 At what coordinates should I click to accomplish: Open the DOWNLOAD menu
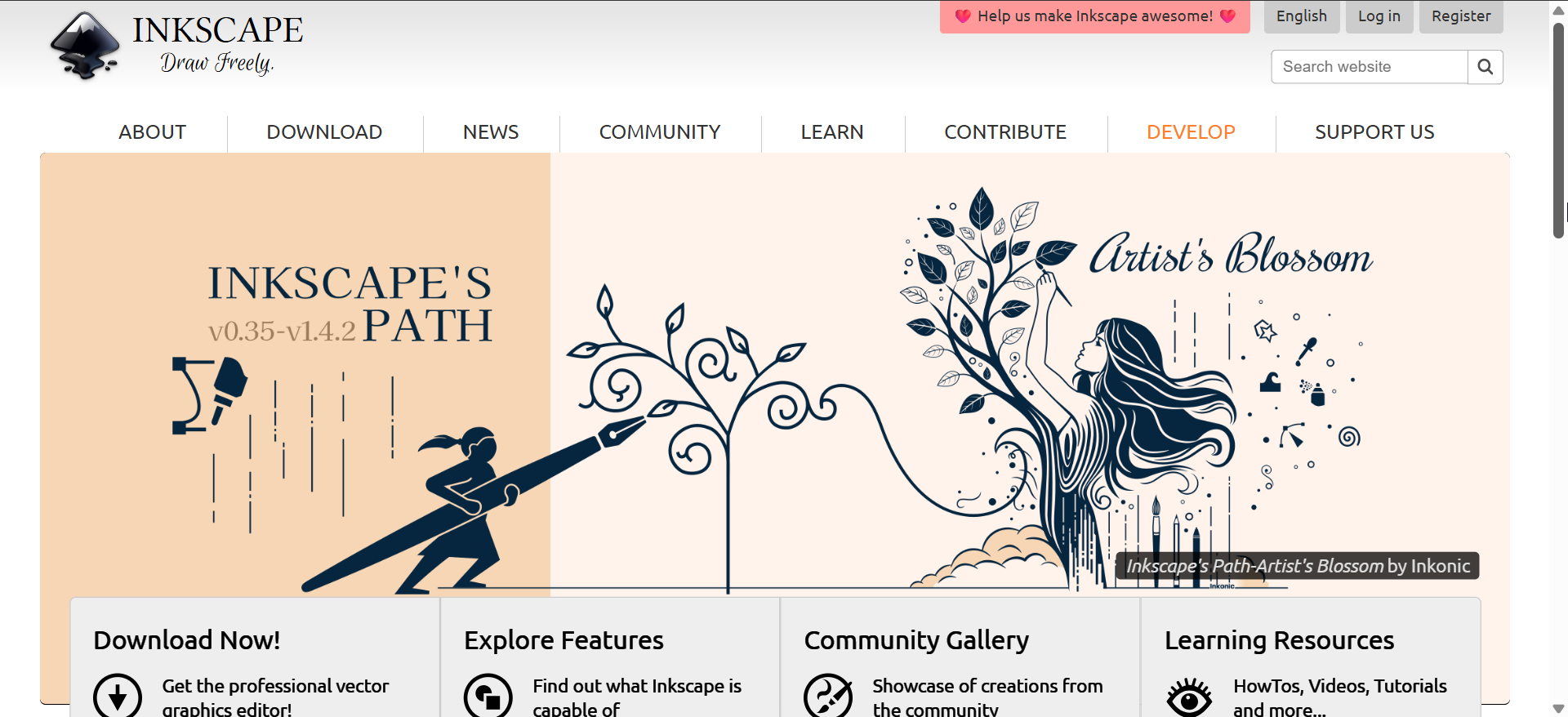point(324,132)
